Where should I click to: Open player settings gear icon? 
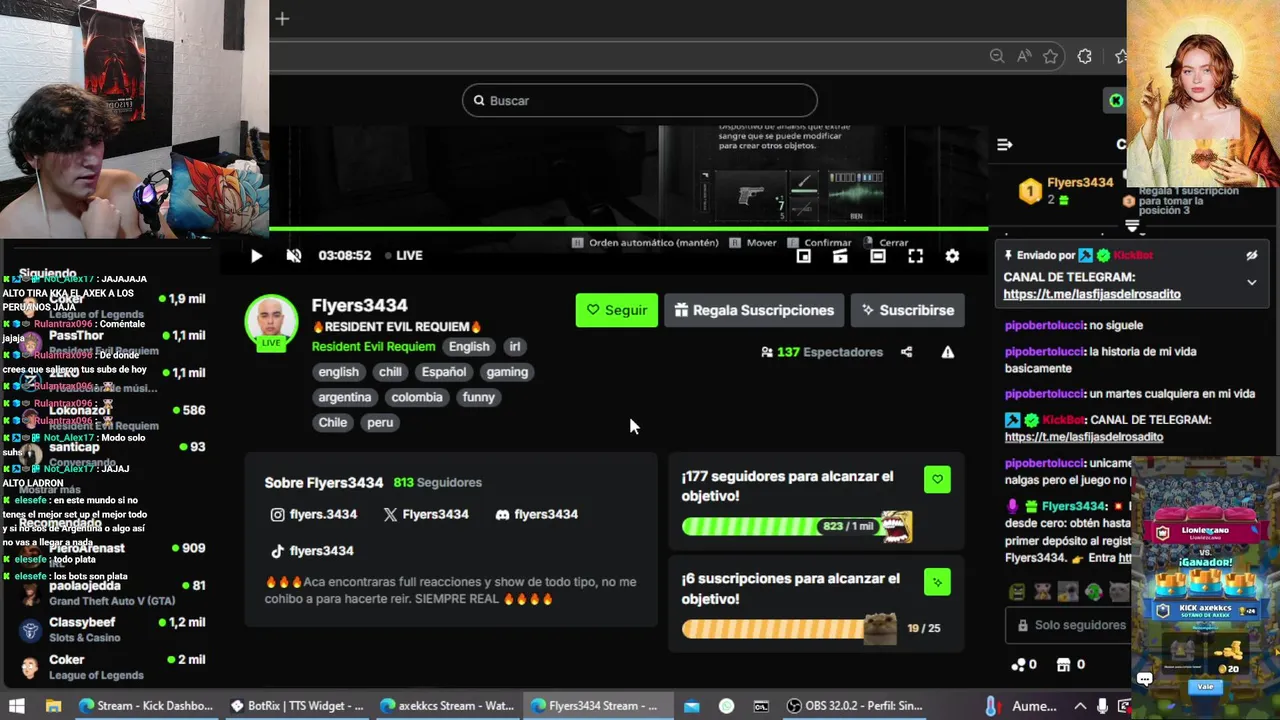pyautogui.click(x=952, y=256)
